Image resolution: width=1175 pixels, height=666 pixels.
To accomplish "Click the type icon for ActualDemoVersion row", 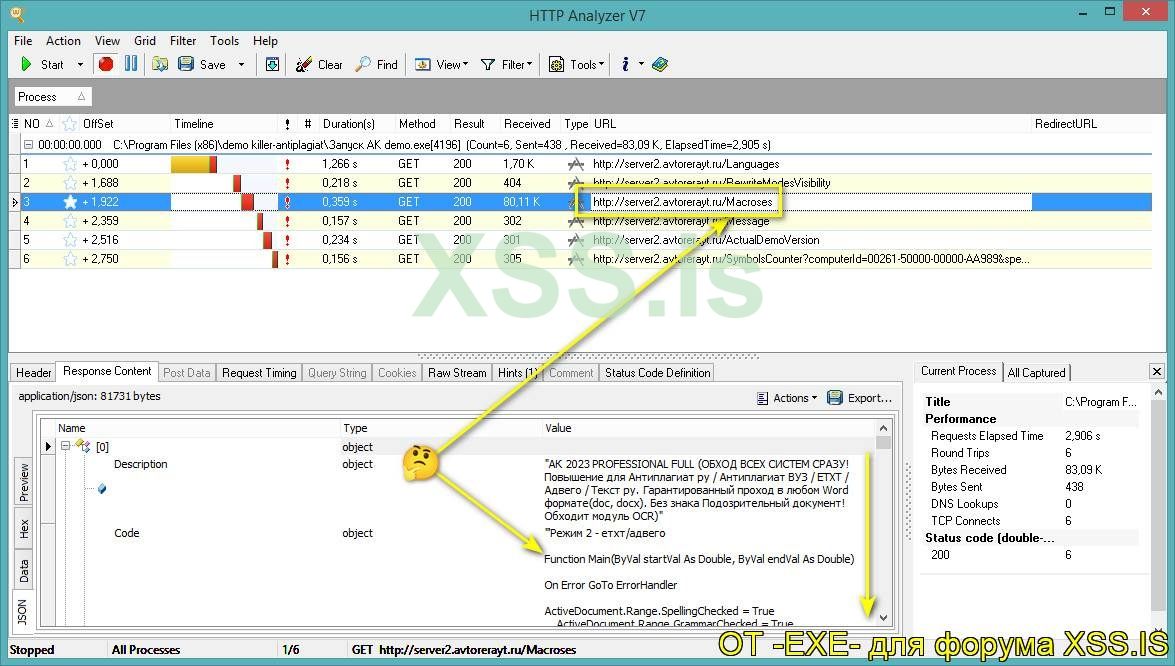I will tap(576, 240).
